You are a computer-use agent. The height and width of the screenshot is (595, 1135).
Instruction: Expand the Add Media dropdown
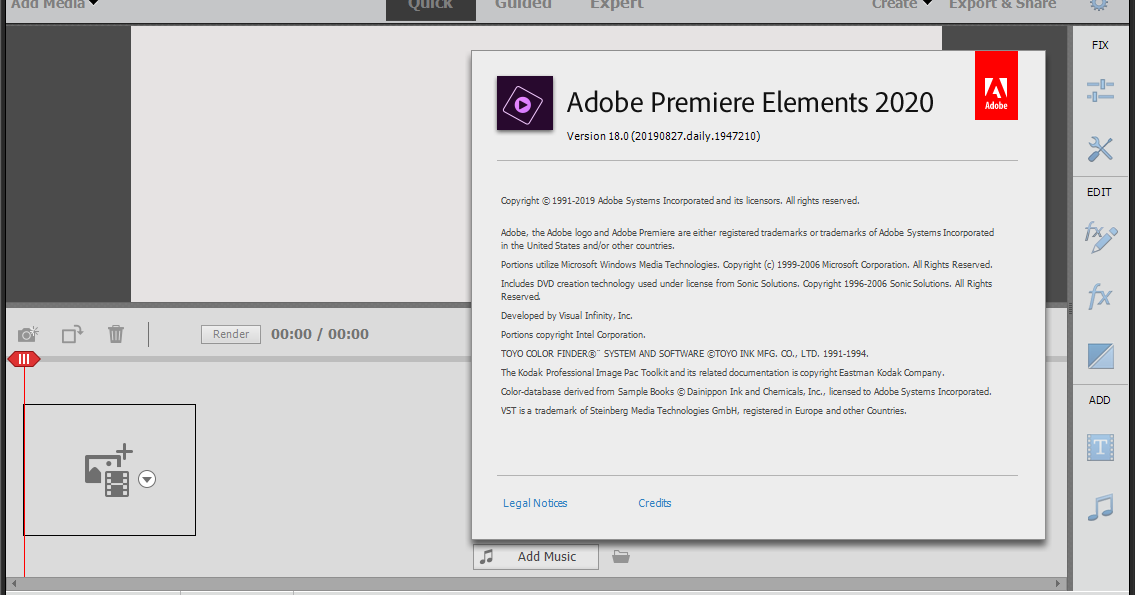coord(55,4)
